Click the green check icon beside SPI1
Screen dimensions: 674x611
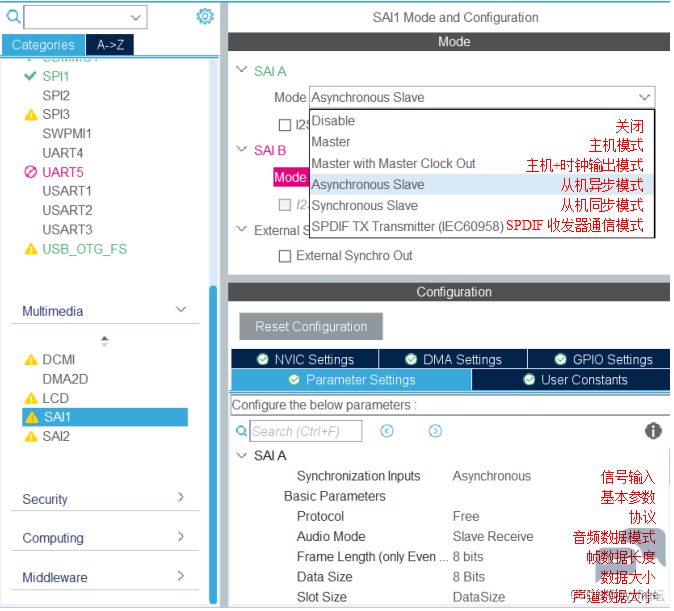click(x=30, y=76)
